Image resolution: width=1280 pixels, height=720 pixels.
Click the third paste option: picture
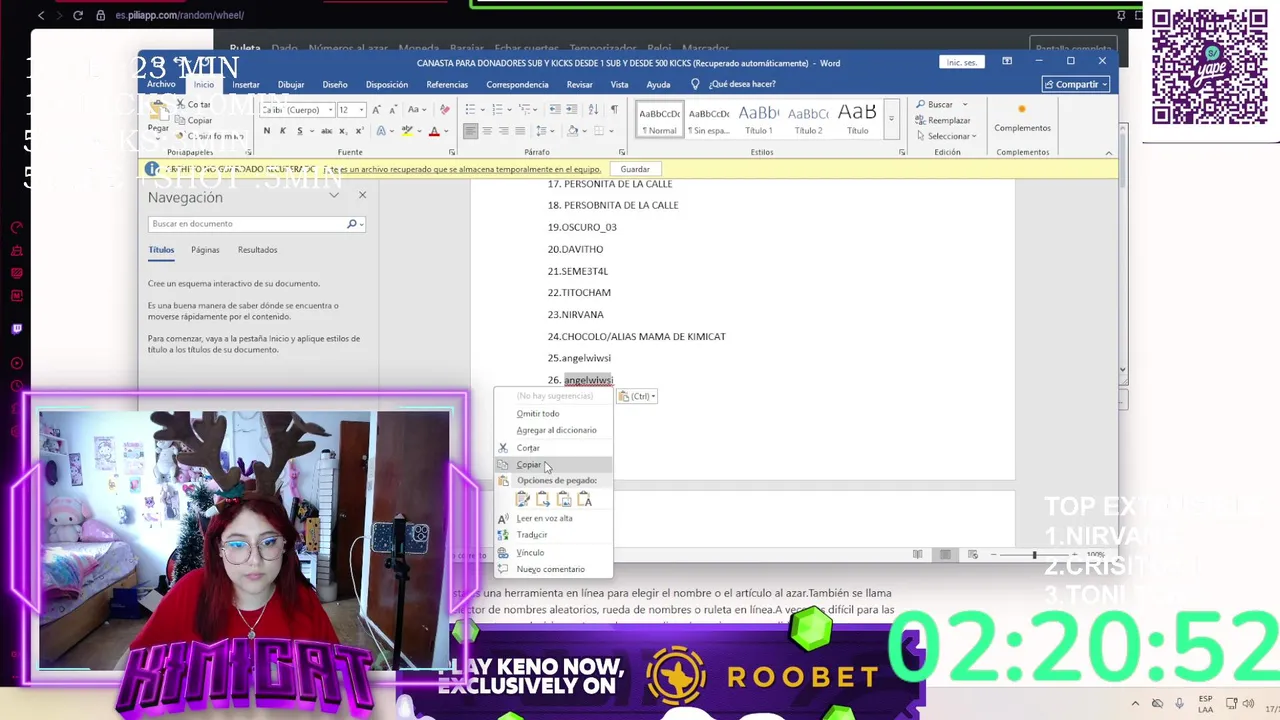[564, 499]
